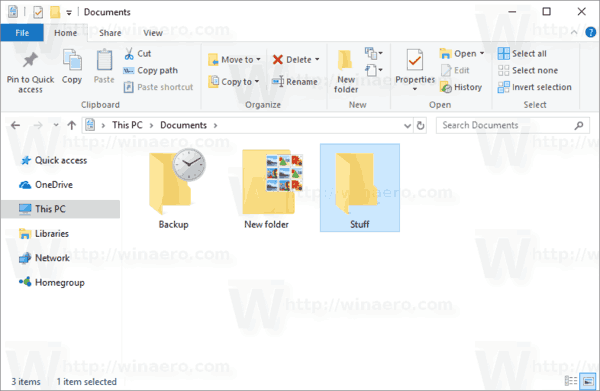Viewport: 600px width, 391px height.
Task: Collapse the ribbon with the chevron
Action: tap(574, 33)
